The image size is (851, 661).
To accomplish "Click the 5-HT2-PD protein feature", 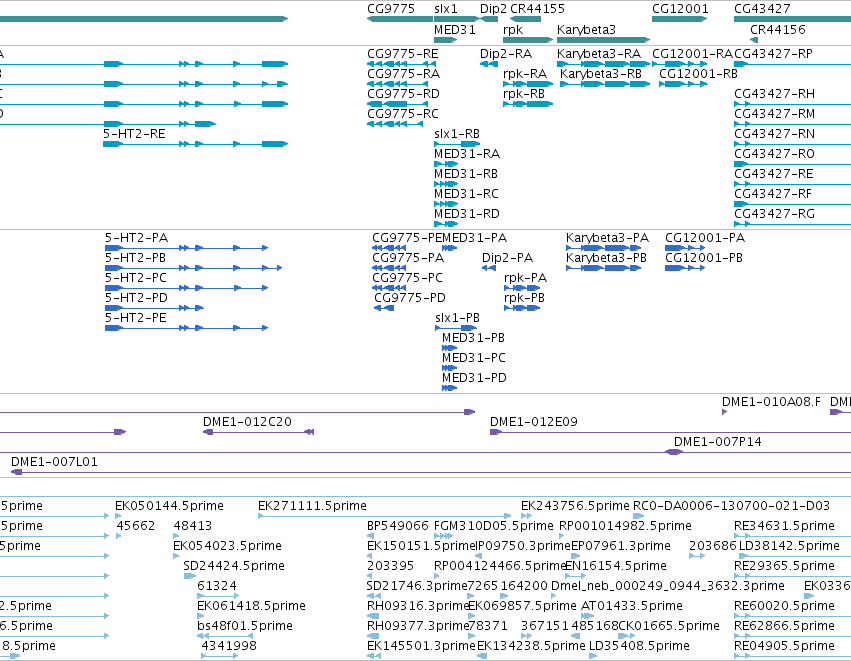I will pyautogui.click(x=154, y=308).
